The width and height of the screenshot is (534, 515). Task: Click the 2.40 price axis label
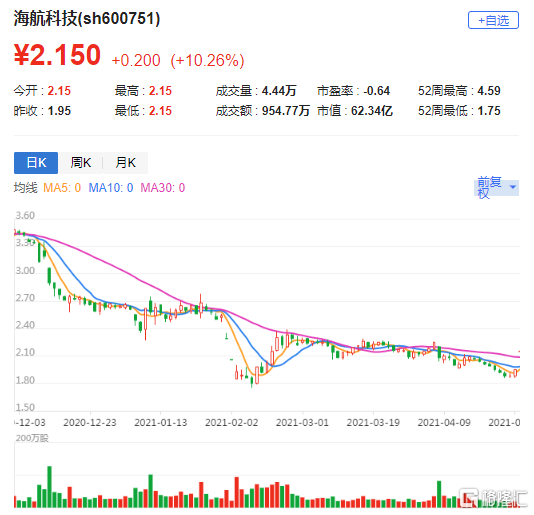[25, 325]
